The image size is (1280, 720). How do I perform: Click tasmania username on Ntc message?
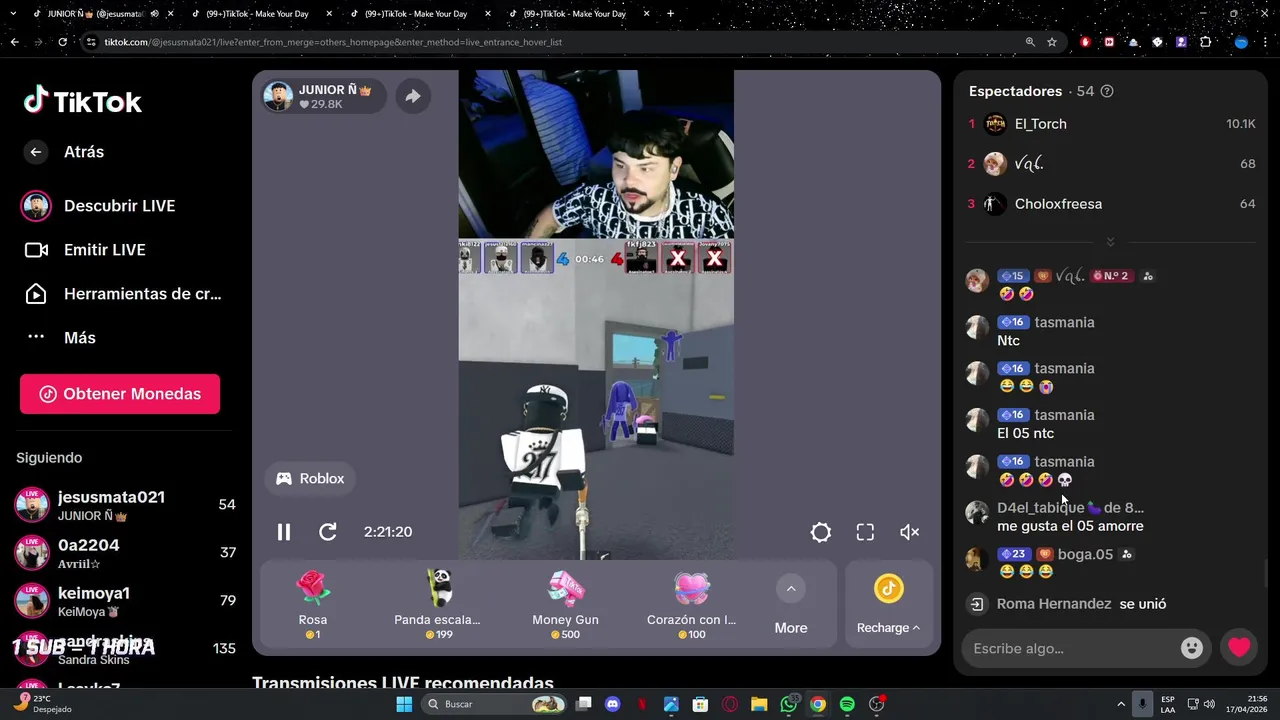[1064, 322]
